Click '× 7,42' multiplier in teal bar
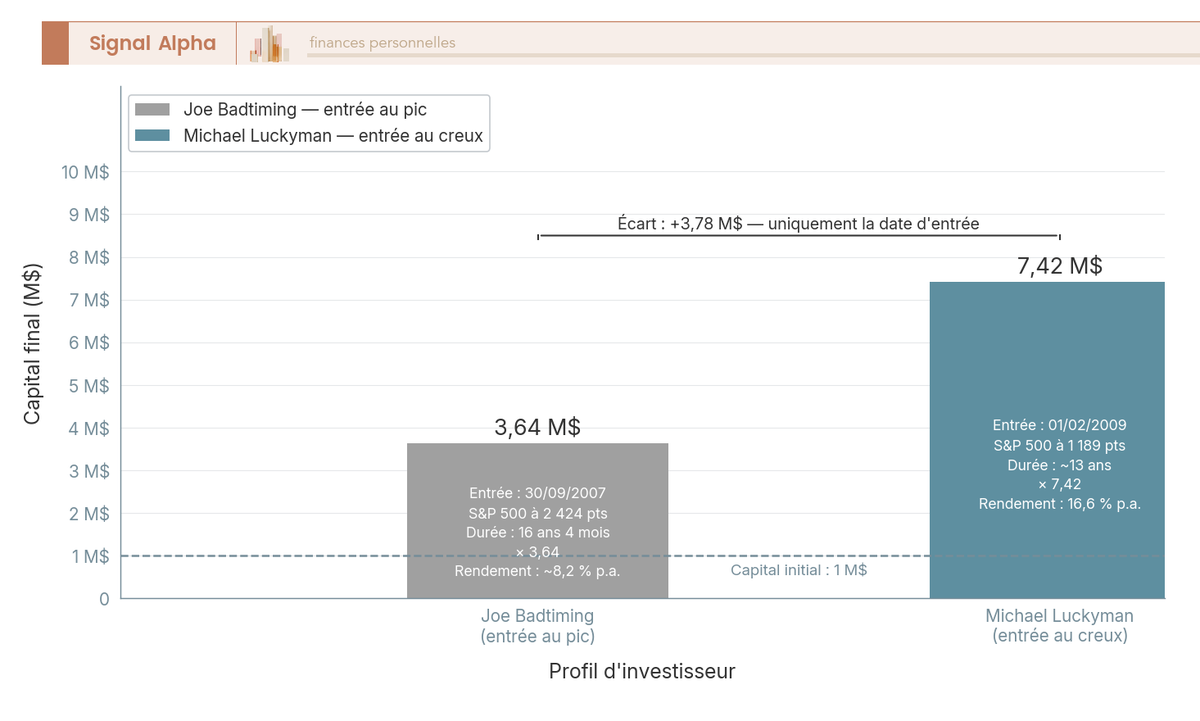The width and height of the screenshot is (1200, 721). coord(1060,484)
